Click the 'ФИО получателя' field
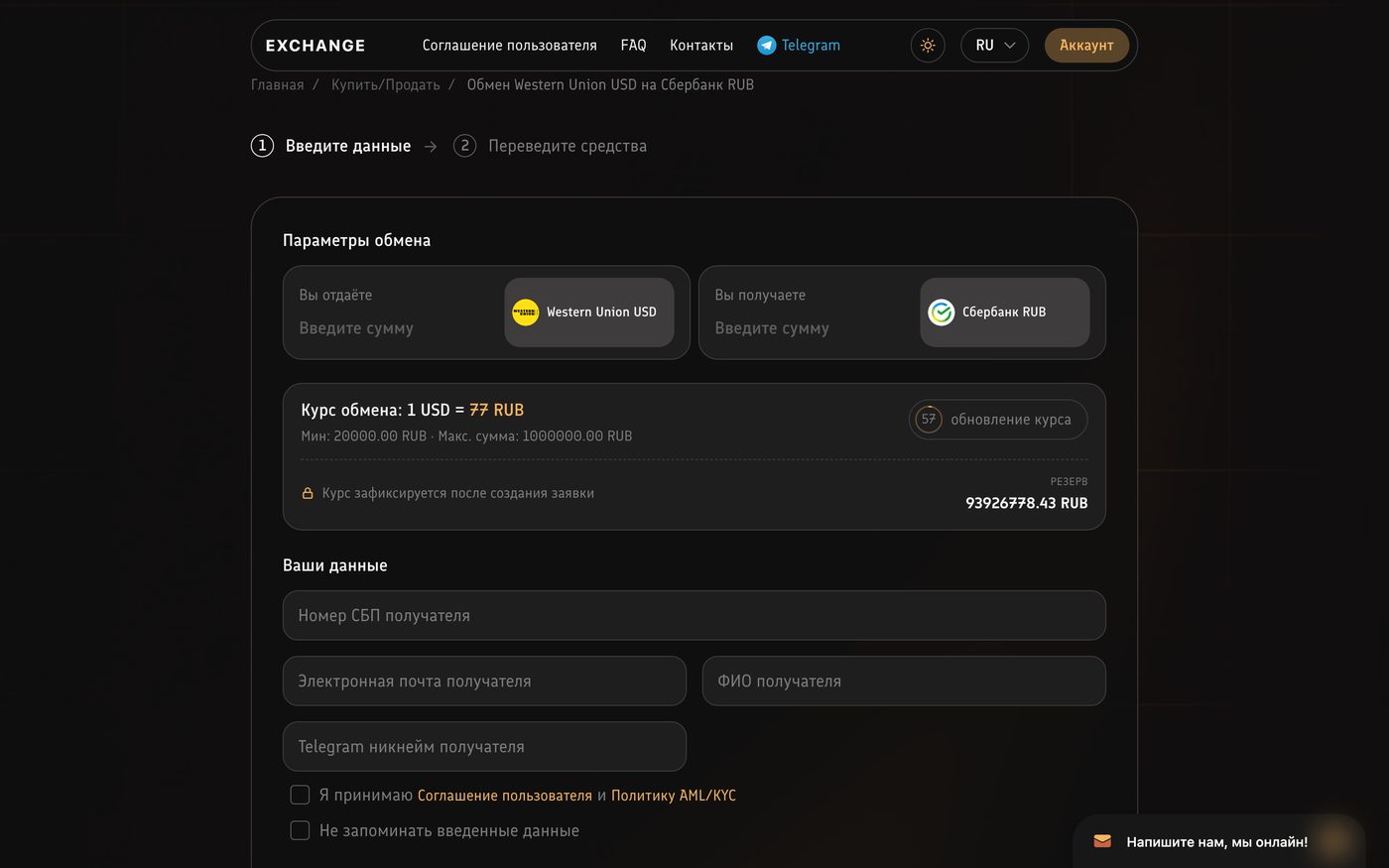The width and height of the screenshot is (1389, 868). (x=904, y=682)
